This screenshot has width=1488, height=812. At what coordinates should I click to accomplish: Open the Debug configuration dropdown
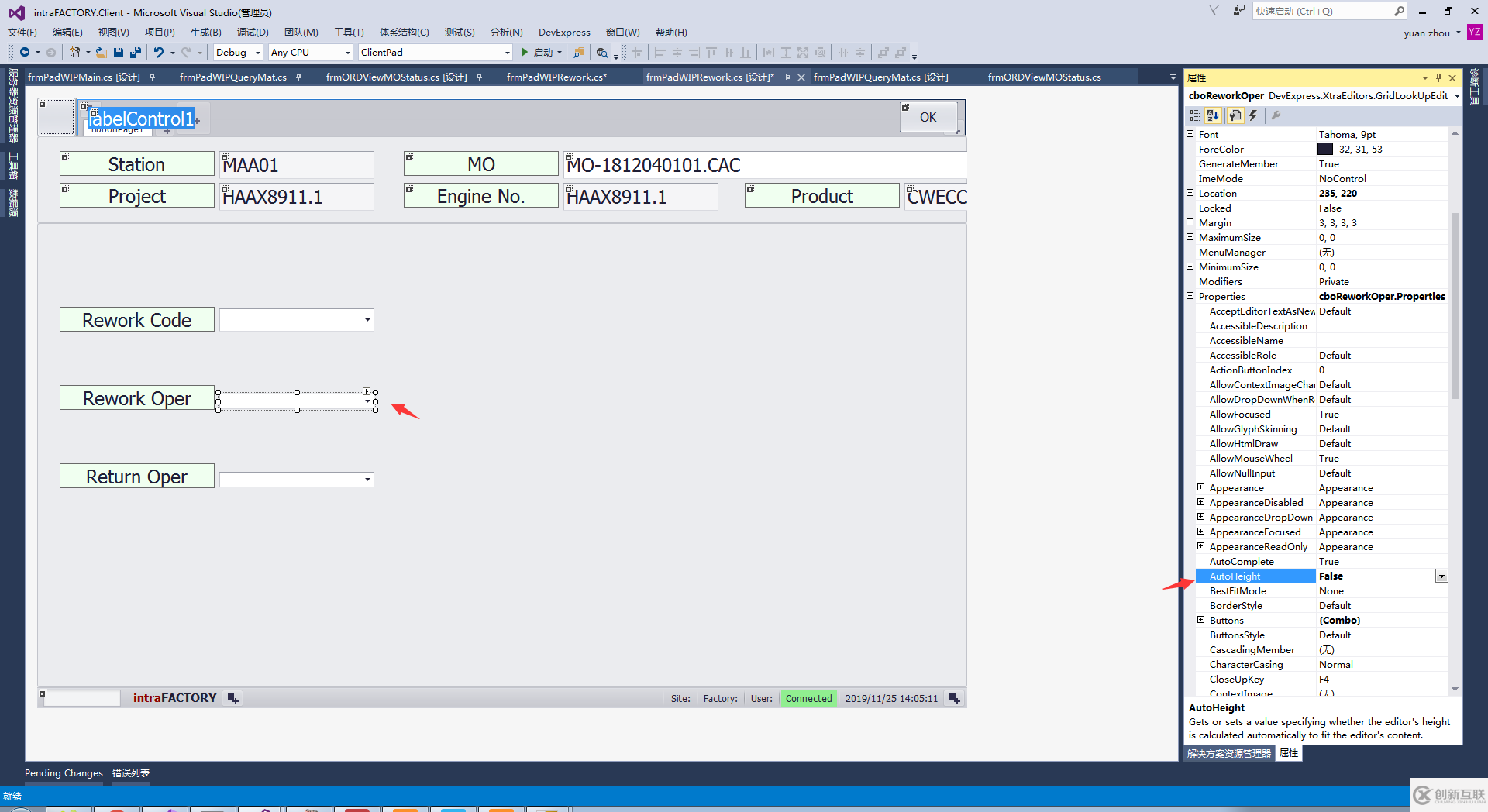coord(257,53)
